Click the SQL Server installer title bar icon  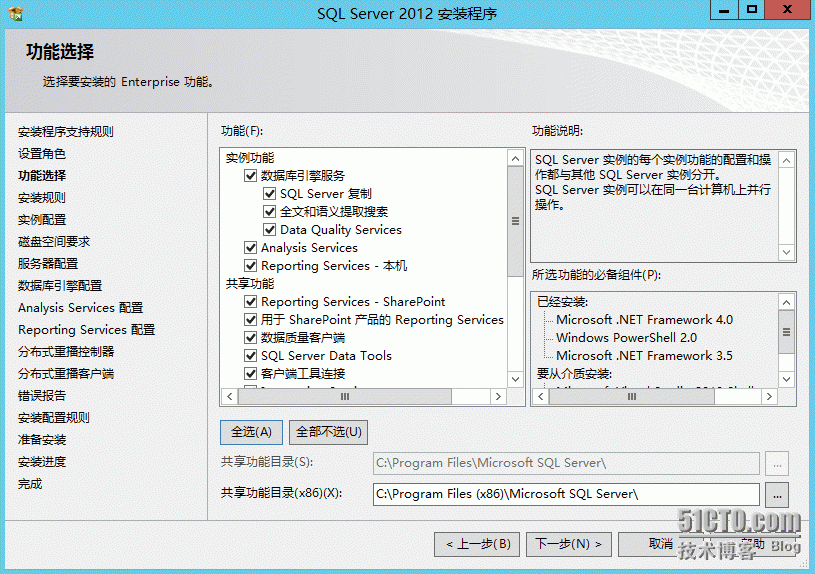16,13
